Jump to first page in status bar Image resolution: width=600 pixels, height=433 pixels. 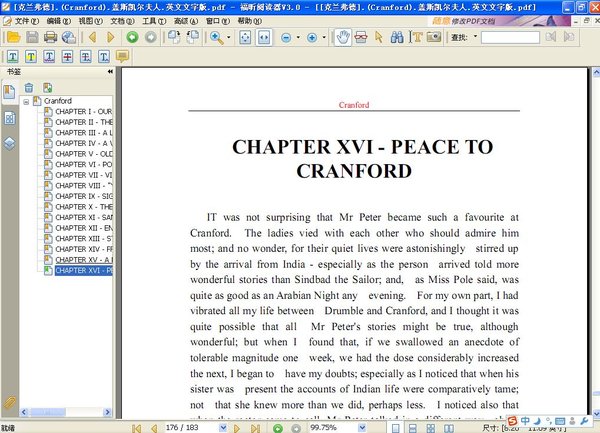136,428
